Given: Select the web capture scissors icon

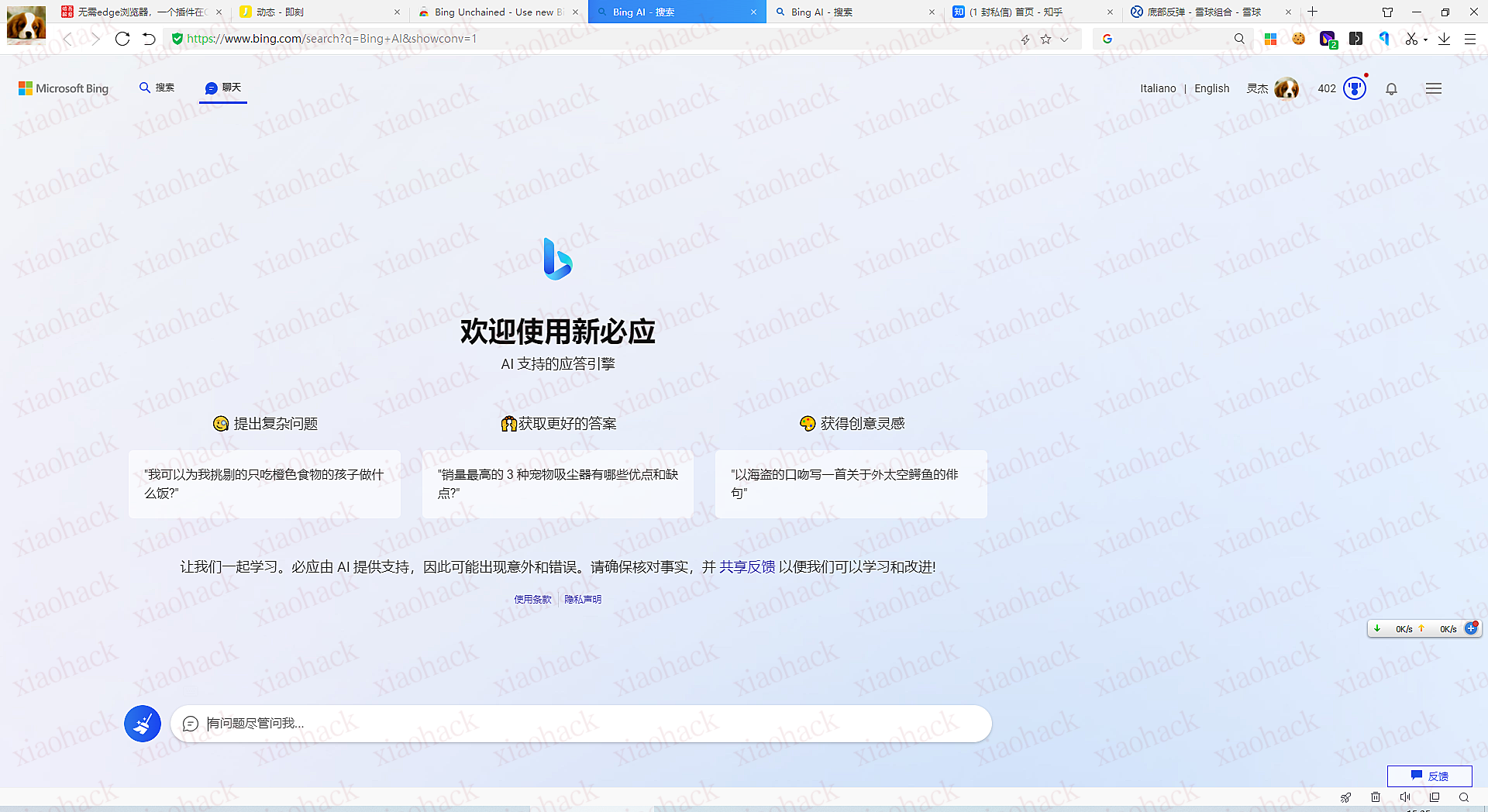Looking at the screenshot, I should click(1411, 39).
